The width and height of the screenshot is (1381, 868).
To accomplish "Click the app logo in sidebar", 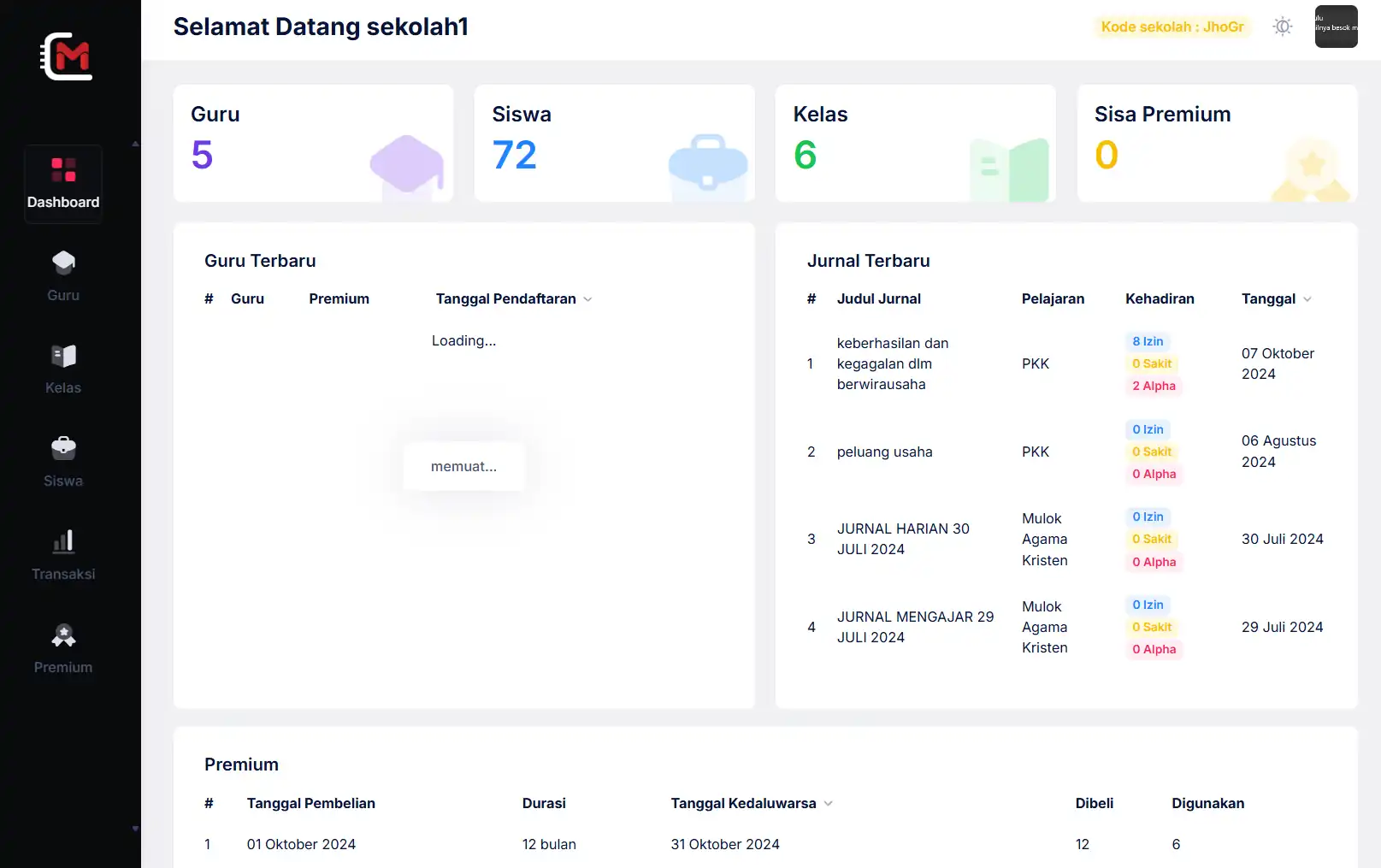I will click(x=67, y=56).
